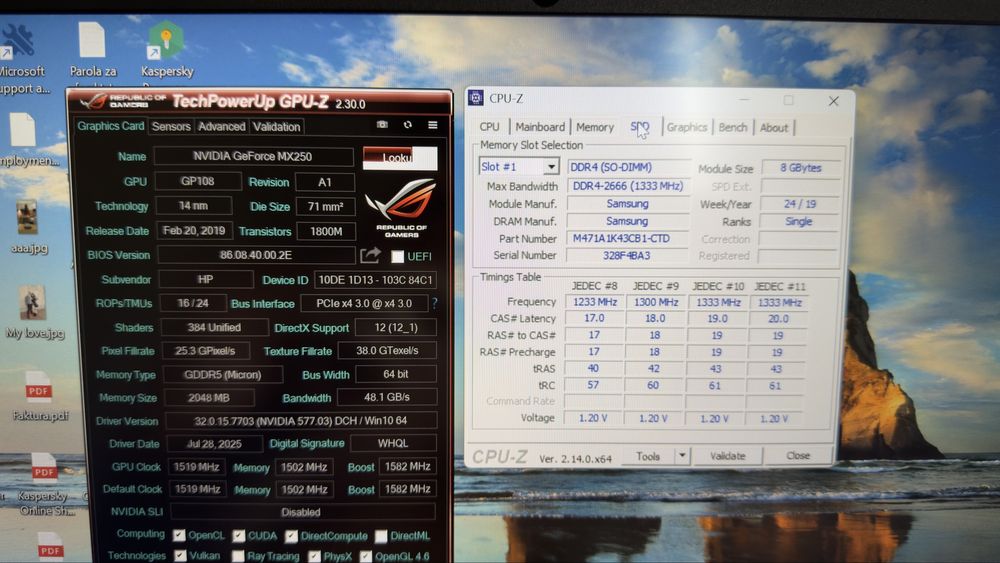
Task: Switch to the Advanced tab in GPU-Z
Action: 221,126
